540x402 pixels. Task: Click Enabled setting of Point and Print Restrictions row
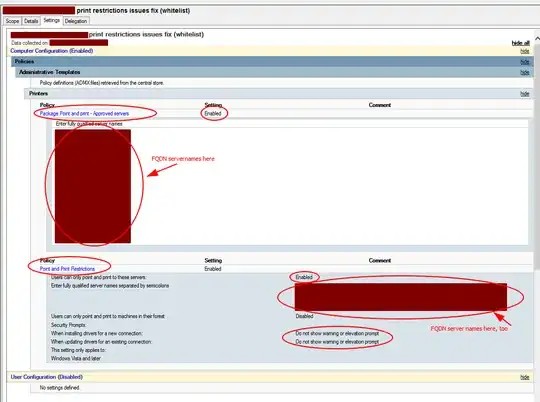tap(213, 269)
